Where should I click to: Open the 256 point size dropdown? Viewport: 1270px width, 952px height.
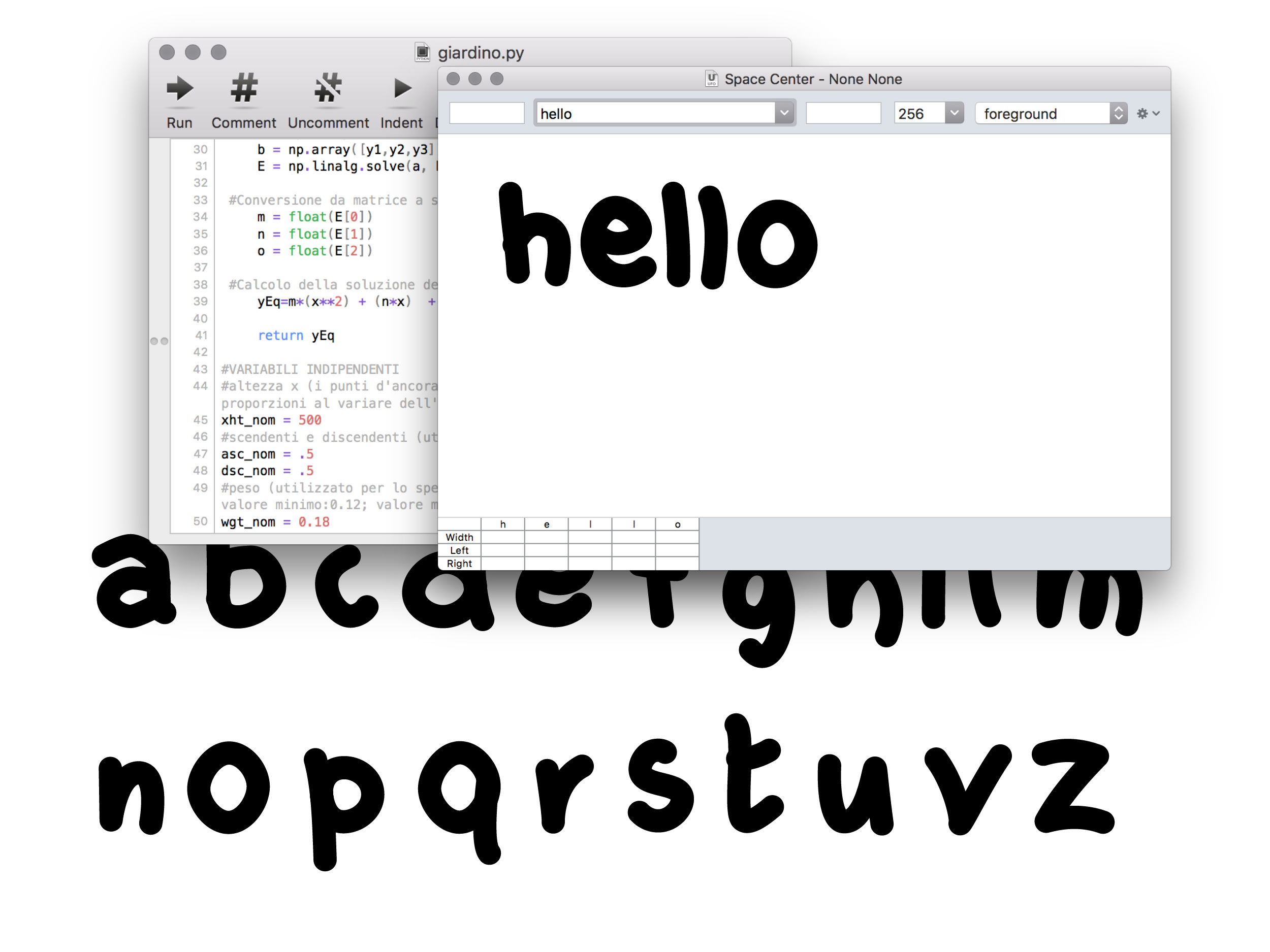pos(954,113)
